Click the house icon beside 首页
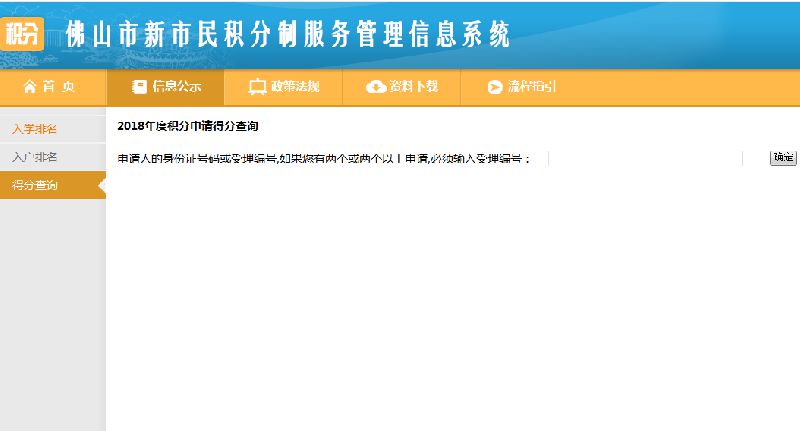The image size is (800, 431). (29, 87)
